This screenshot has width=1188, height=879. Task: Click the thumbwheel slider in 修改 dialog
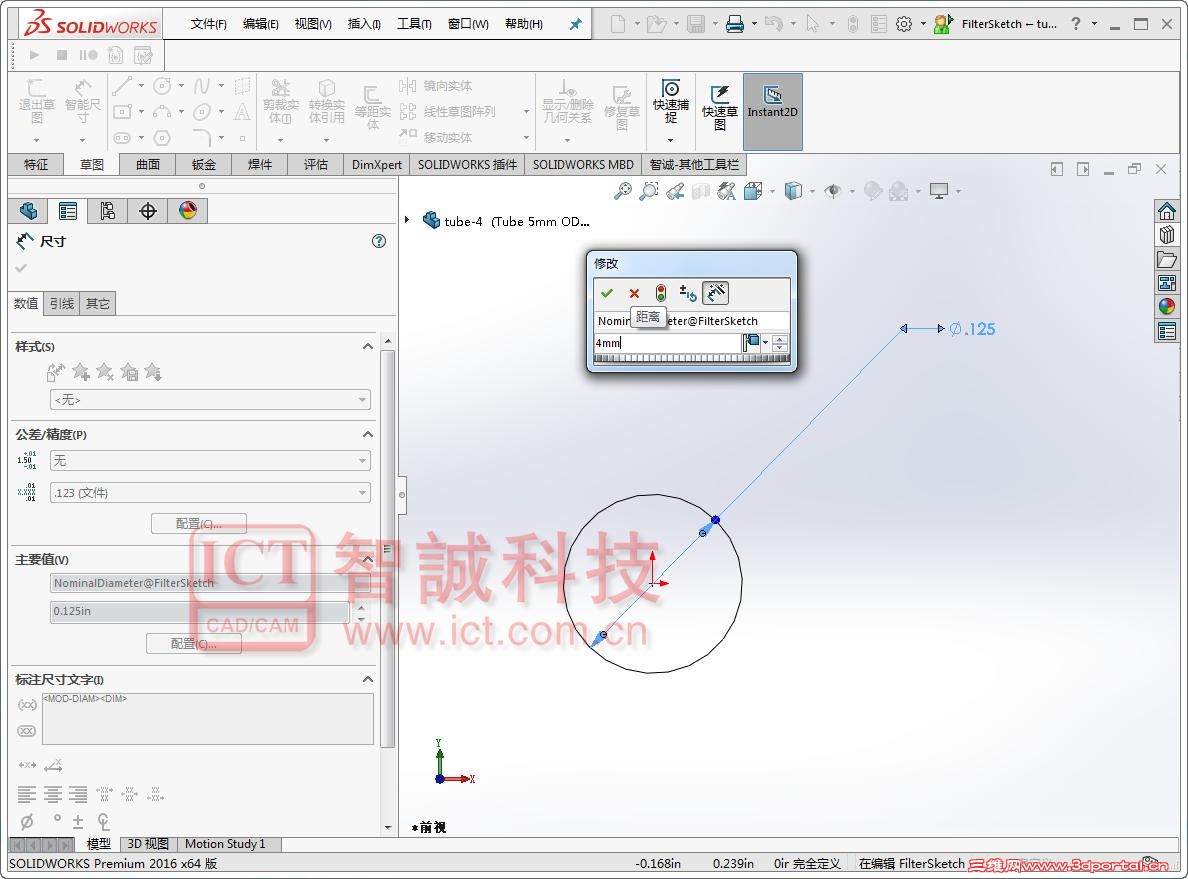pos(691,358)
